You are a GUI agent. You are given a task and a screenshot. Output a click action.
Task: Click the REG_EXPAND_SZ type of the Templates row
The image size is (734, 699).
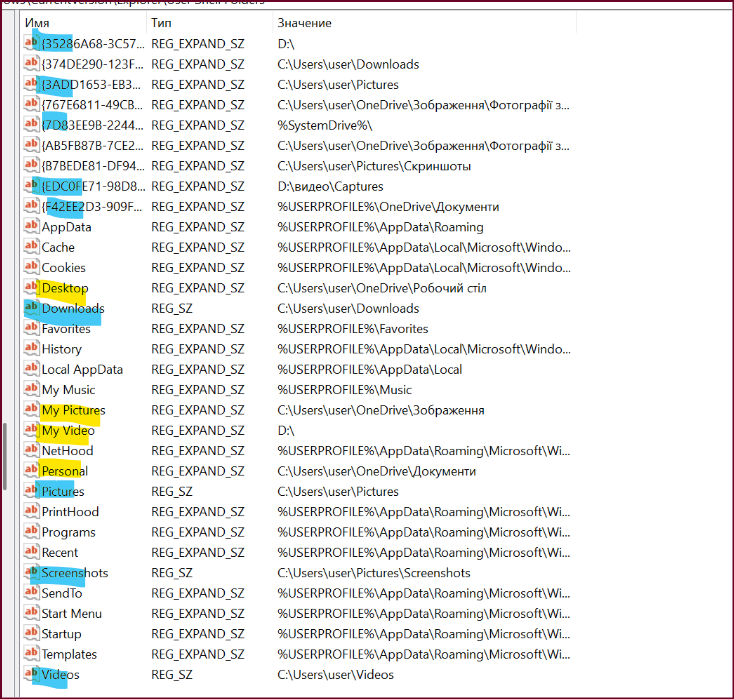[198, 654]
